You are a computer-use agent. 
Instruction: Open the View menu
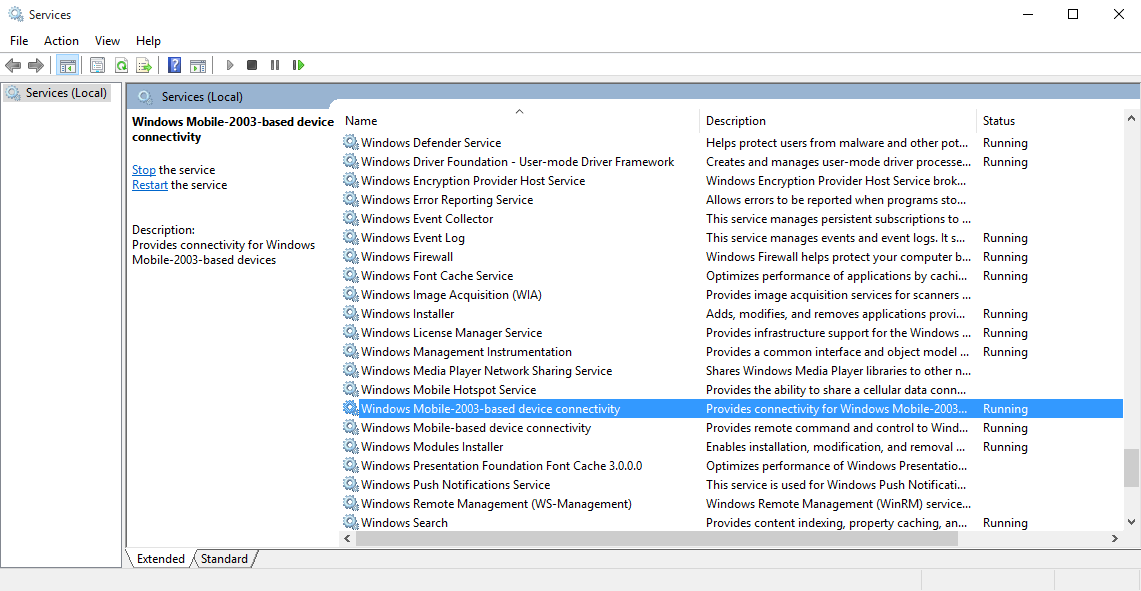(107, 41)
